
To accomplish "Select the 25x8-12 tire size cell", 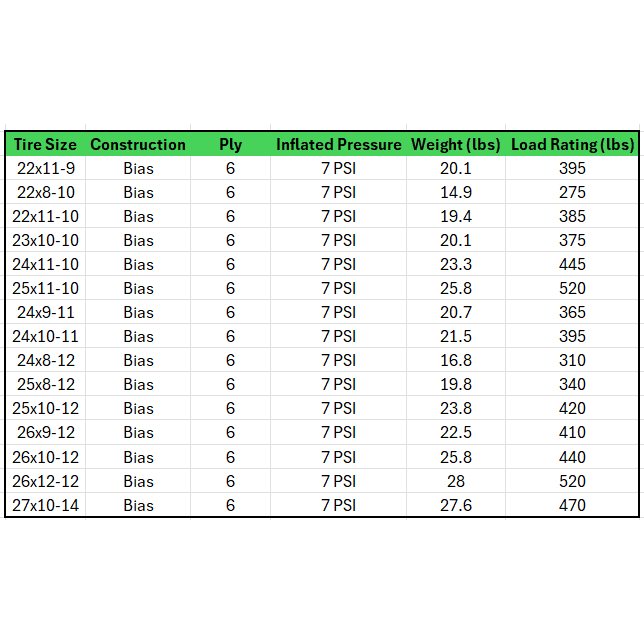I will click(46, 384).
